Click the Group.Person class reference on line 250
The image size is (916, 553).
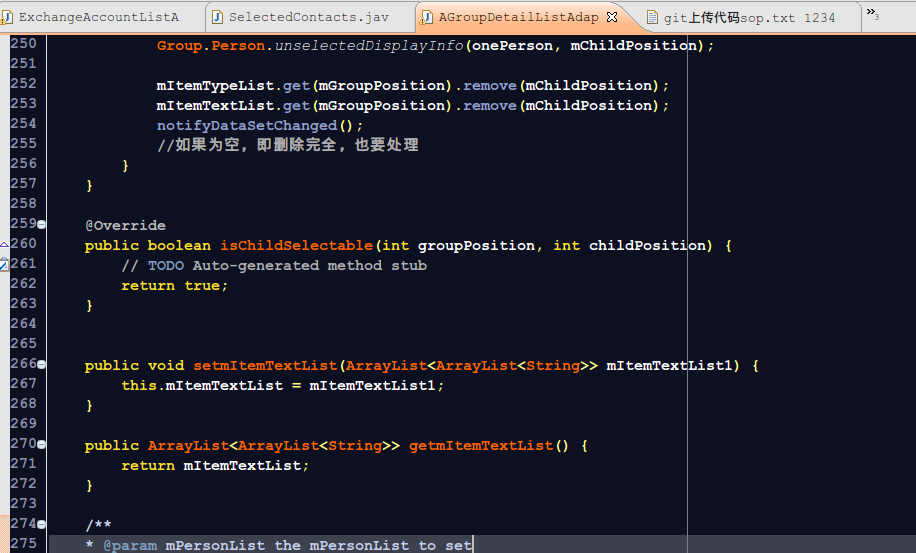(x=211, y=46)
